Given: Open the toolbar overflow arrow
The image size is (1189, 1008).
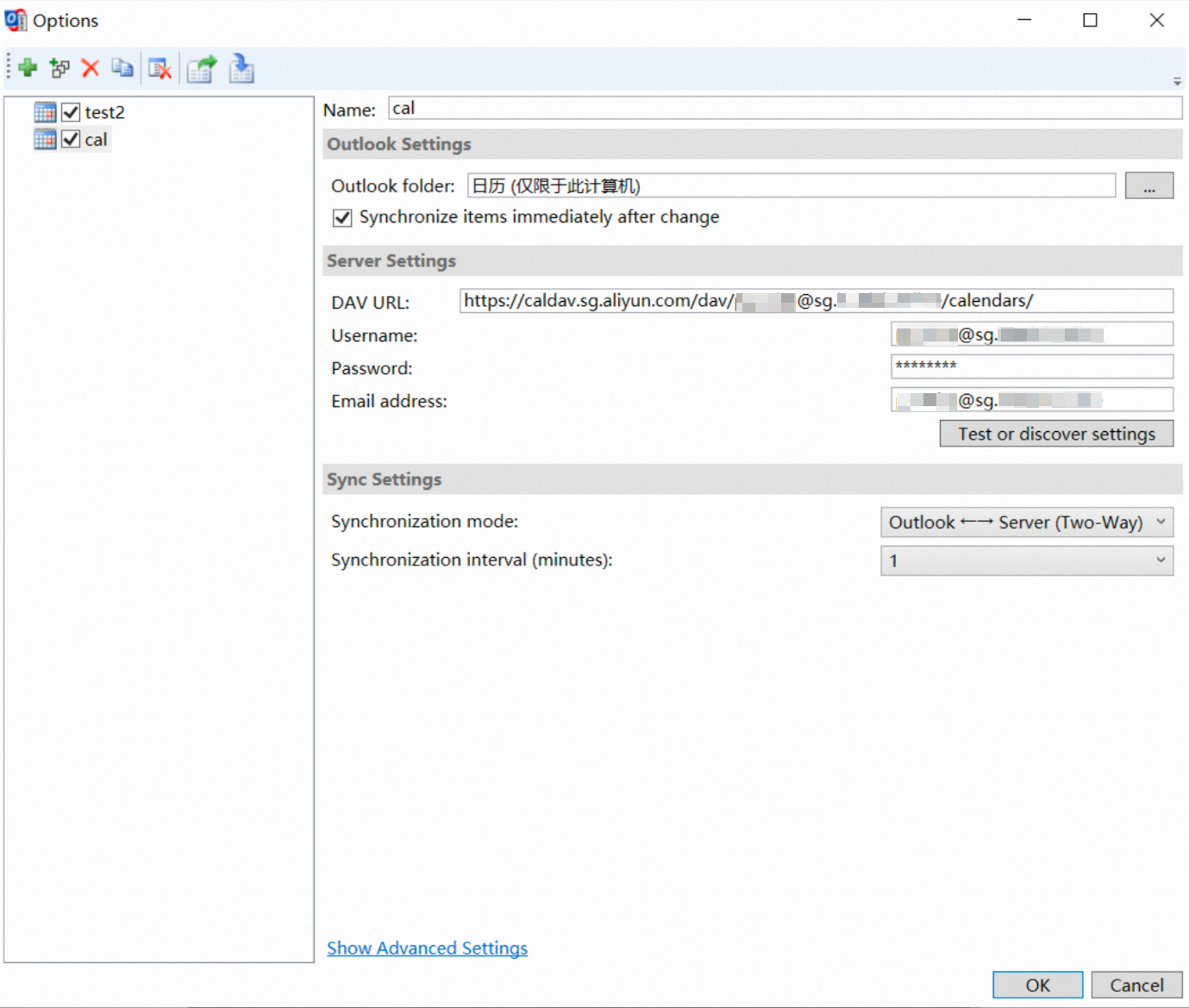Looking at the screenshot, I should click(x=1177, y=82).
